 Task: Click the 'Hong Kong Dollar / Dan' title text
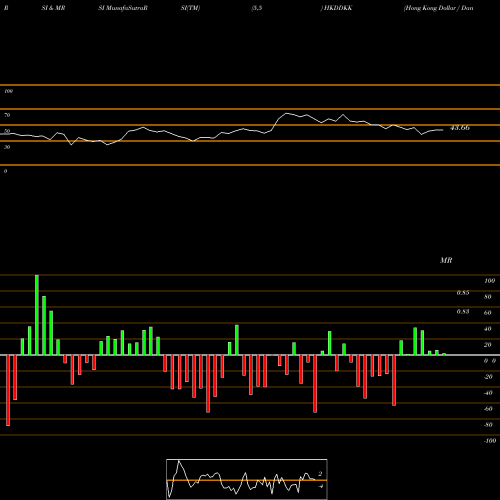point(439,8)
